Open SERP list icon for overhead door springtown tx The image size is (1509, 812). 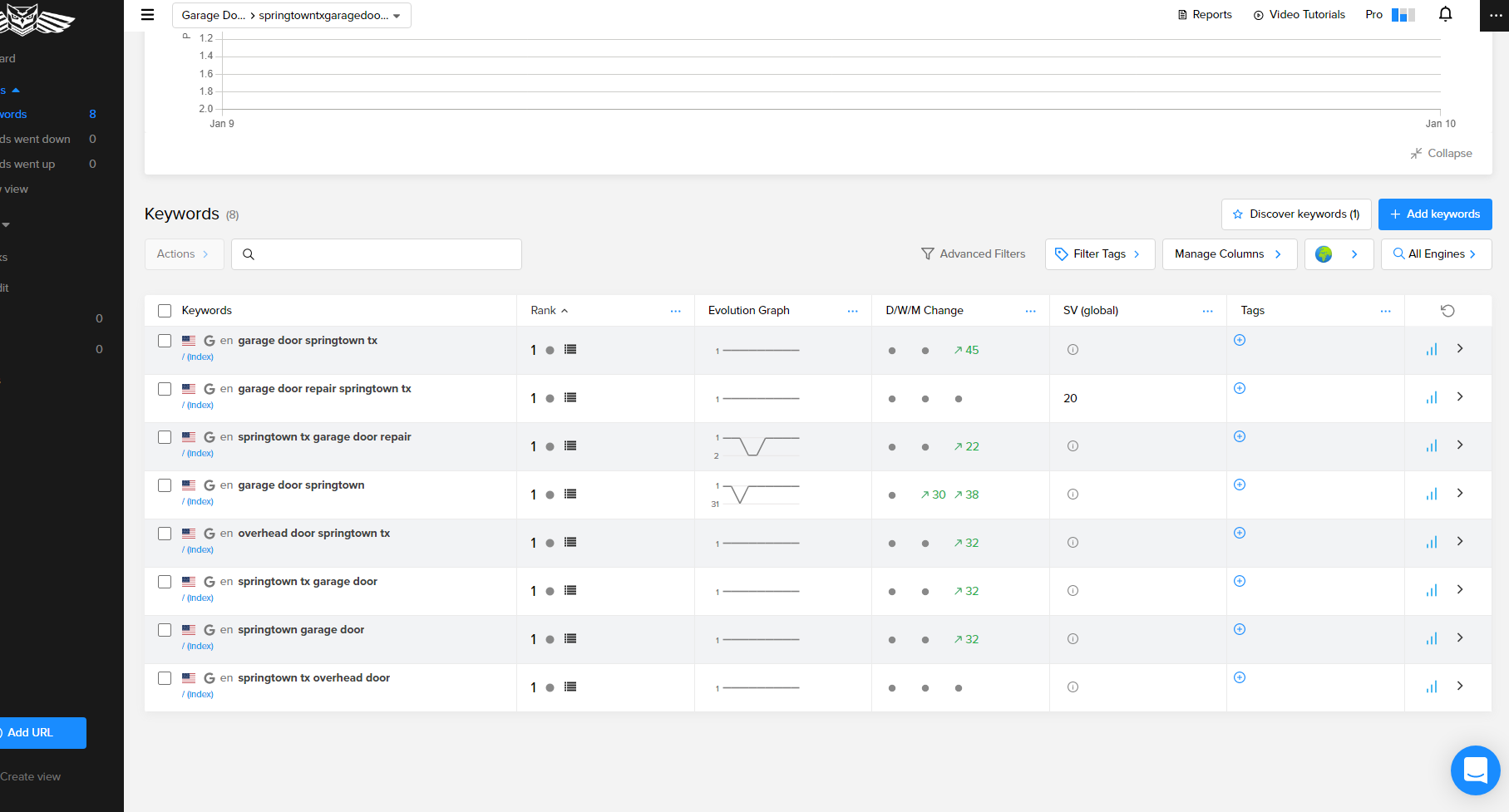click(x=570, y=542)
